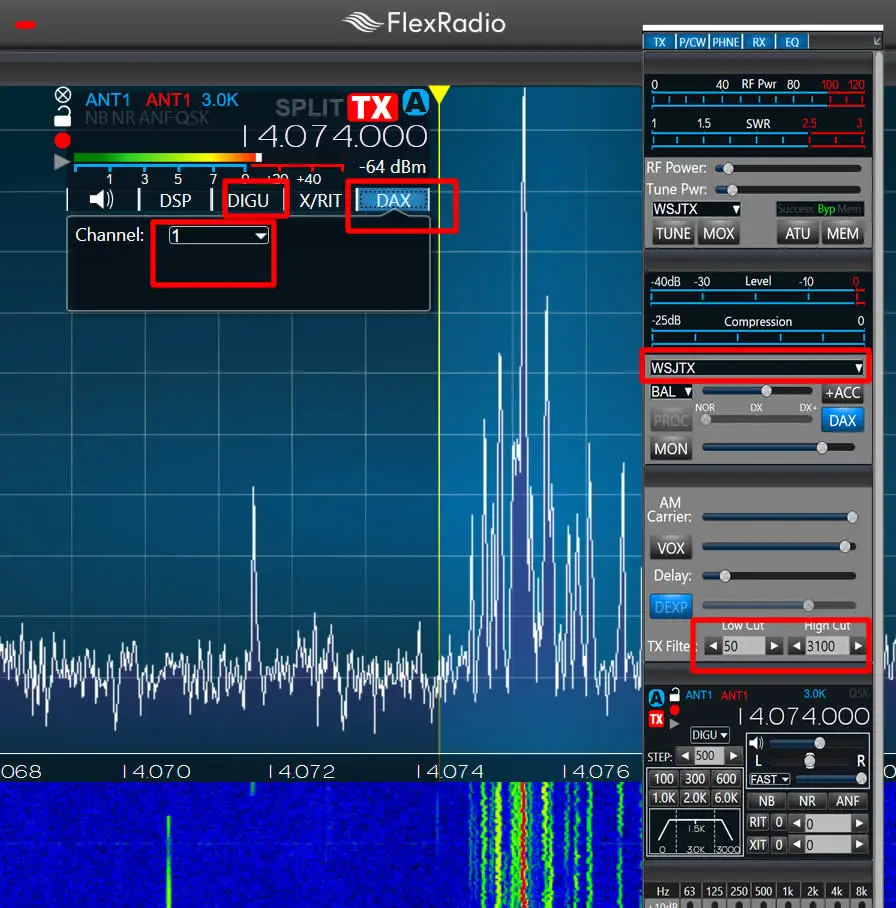Toggle the PROC speech processor button
Viewport: 896px width, 908px height.
pyautogui.click(x=671, y=420)
